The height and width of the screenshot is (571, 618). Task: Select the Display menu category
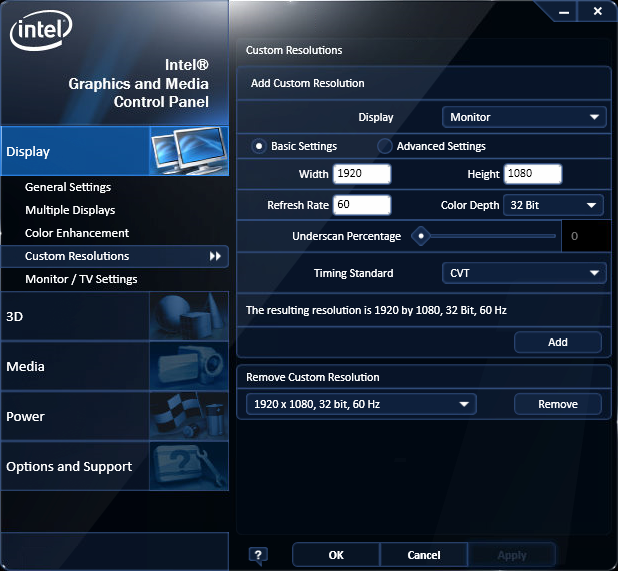click(x=115, y=151)
